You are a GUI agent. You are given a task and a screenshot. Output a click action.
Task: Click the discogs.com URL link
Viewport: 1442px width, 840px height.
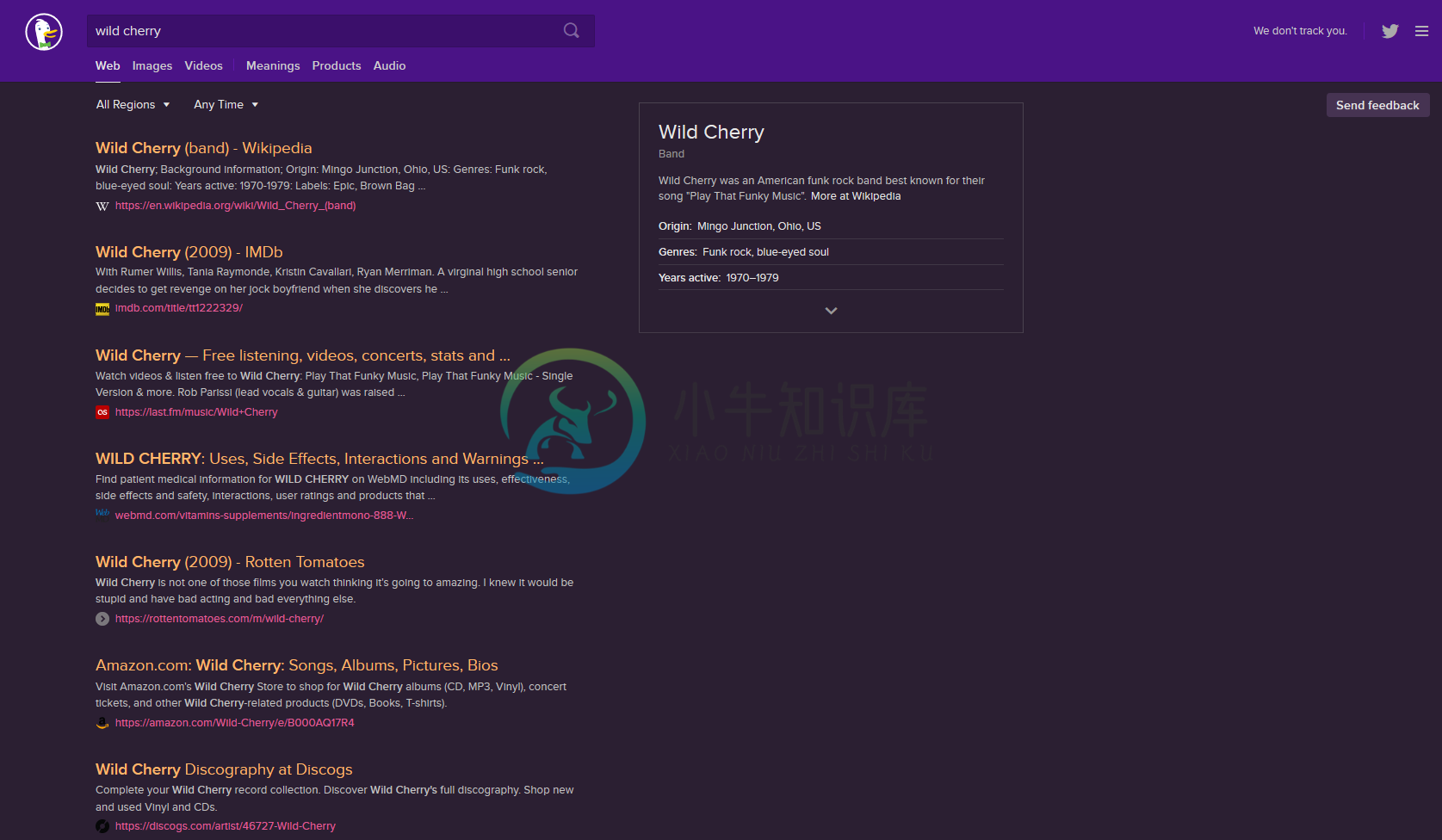click(226, 826)
